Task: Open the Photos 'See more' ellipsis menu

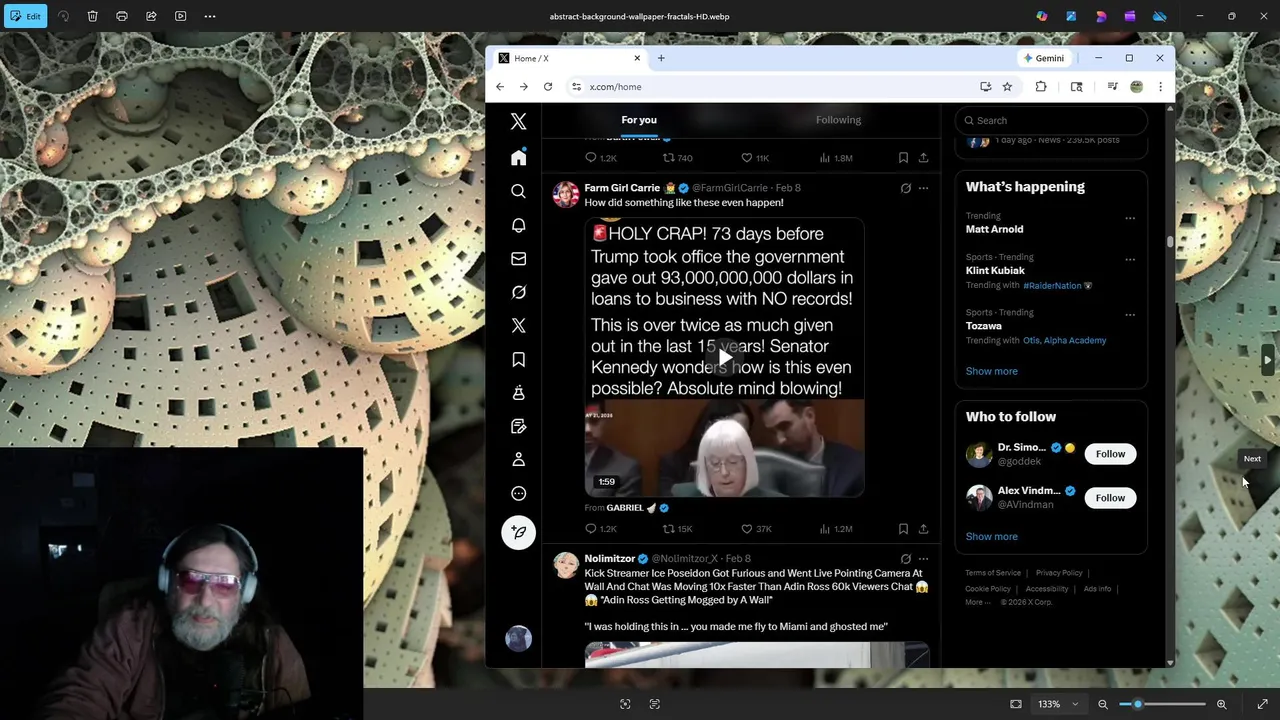Action: (210, 16)
